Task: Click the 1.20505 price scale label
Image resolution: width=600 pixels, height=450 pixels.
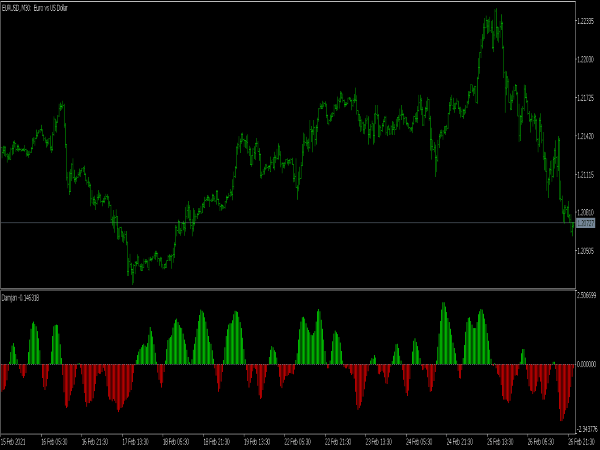Action: click(x=585, y=251)
